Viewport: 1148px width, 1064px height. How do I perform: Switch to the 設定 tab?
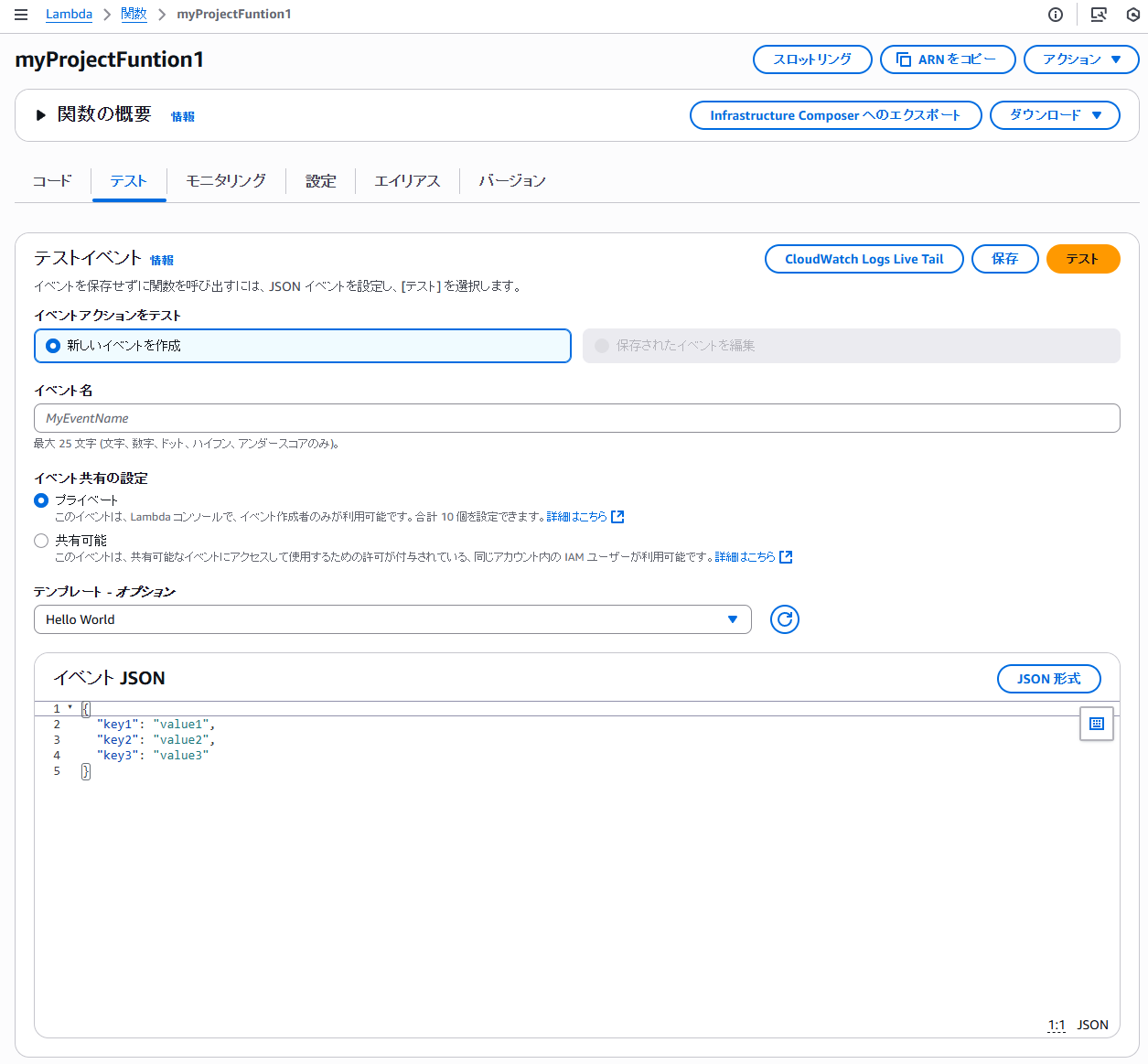[321, 181]
